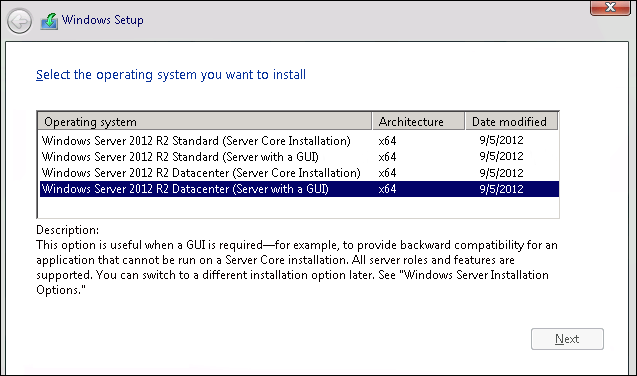637x376 pixels.
Task: Select Windows Server 2012 R2 Datacenter (Server with a GUI)
Action: pos(299,189)
